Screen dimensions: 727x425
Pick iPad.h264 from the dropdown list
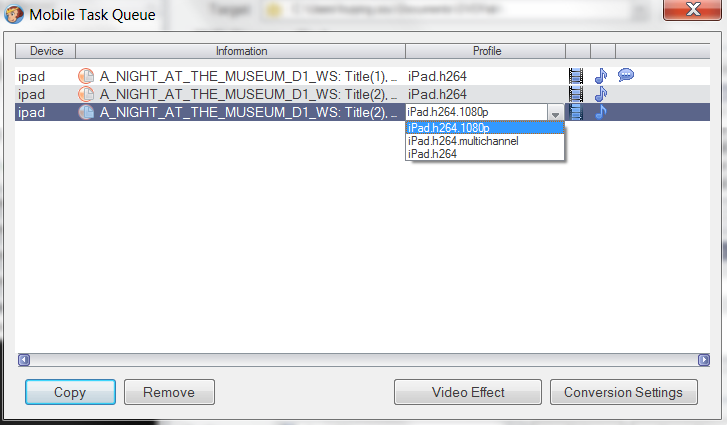point(485,154)
